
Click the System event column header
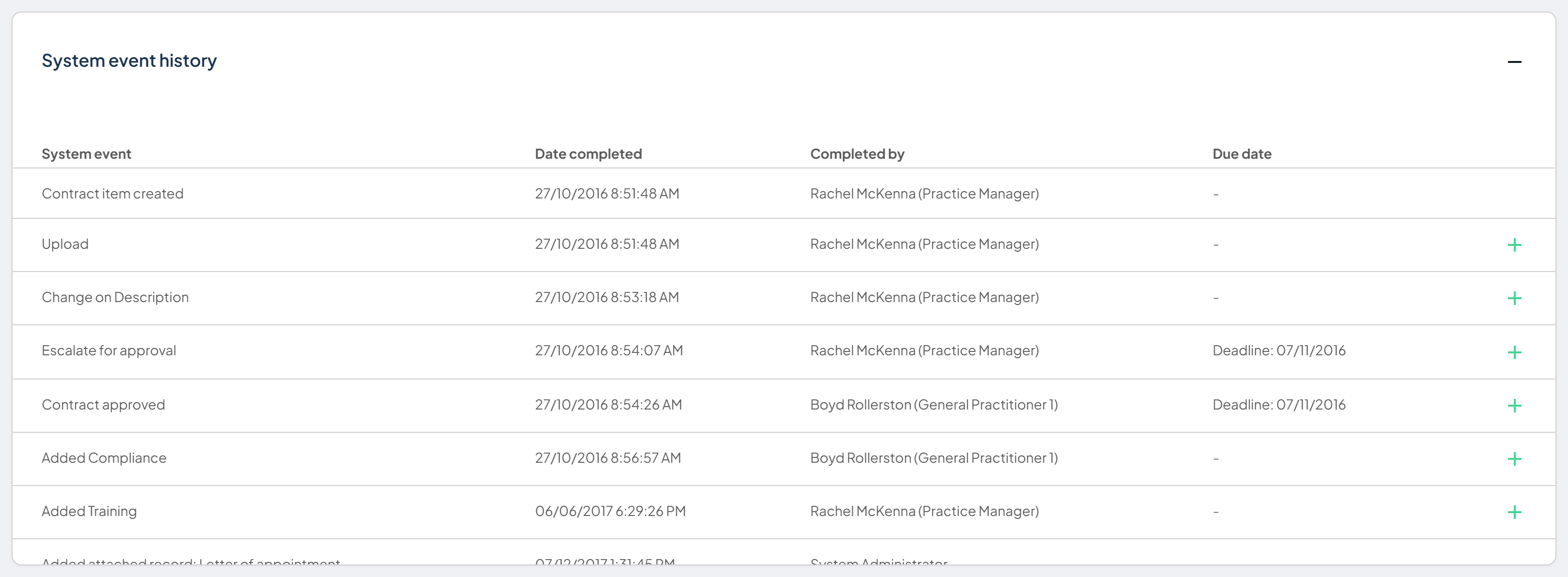tap(87, 154)
